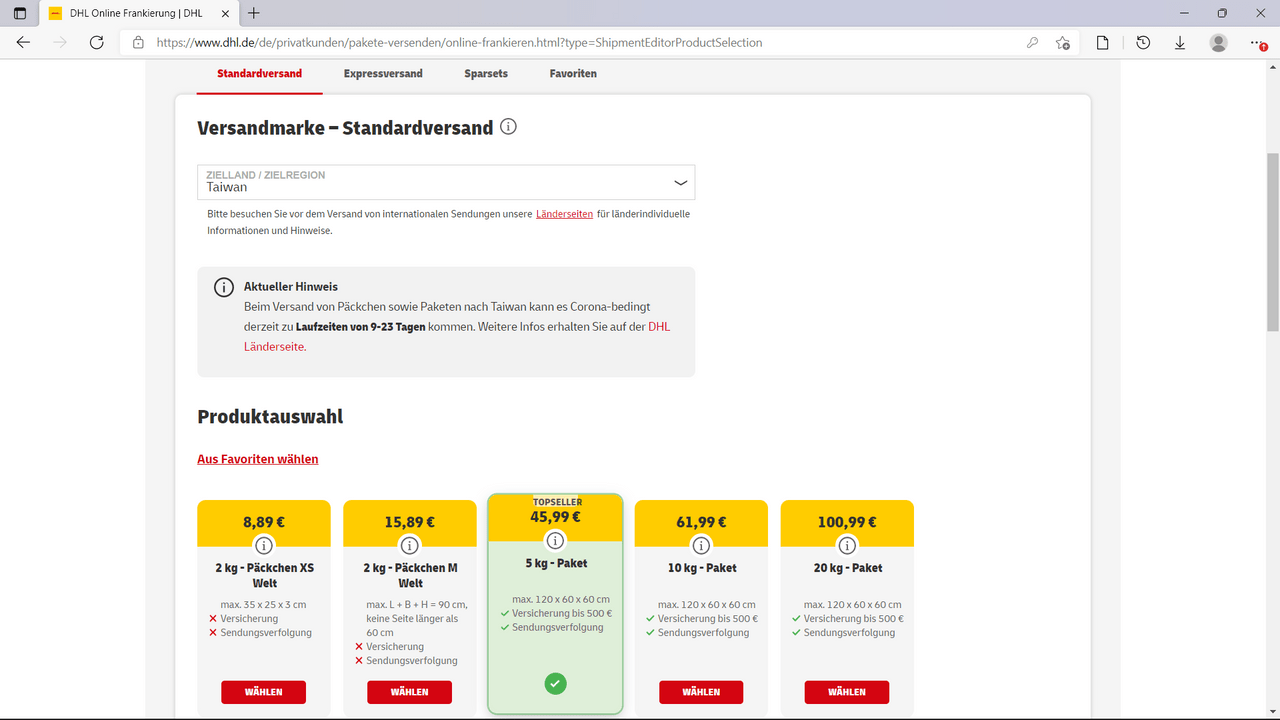Viewport: 1280px width, 720px height.
Task: Click the 15,89 € price header
Action: point(410,522)
